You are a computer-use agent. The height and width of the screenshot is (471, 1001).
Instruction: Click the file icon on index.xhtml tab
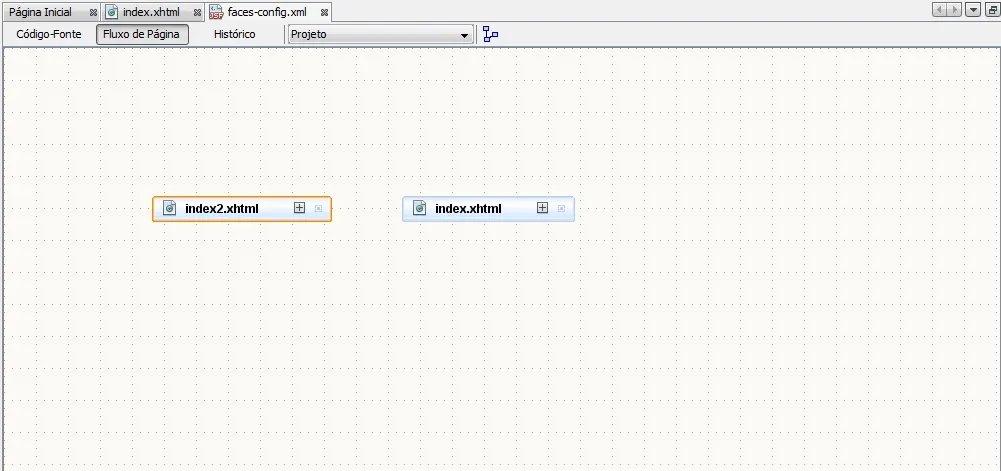(x=112, y=12)
